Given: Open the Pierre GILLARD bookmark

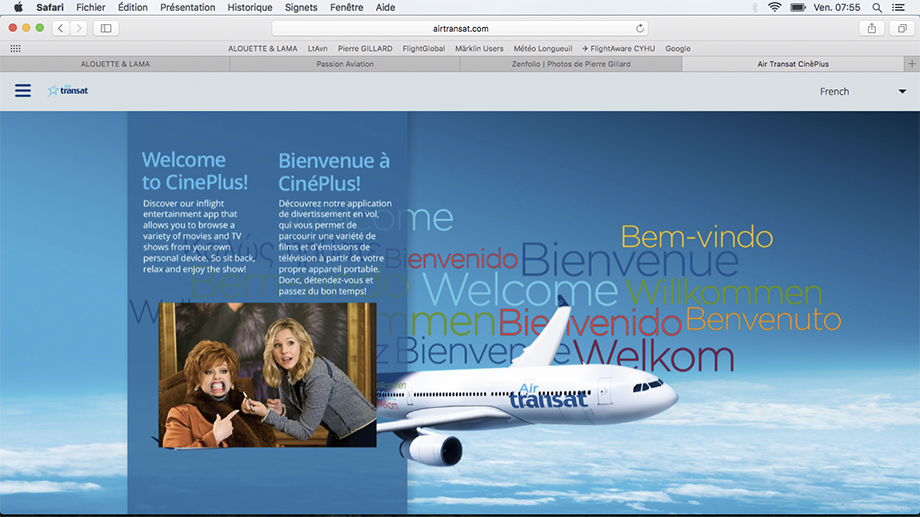Looking at the screenshot, I should pyautogui.click(x=365, y=49).
